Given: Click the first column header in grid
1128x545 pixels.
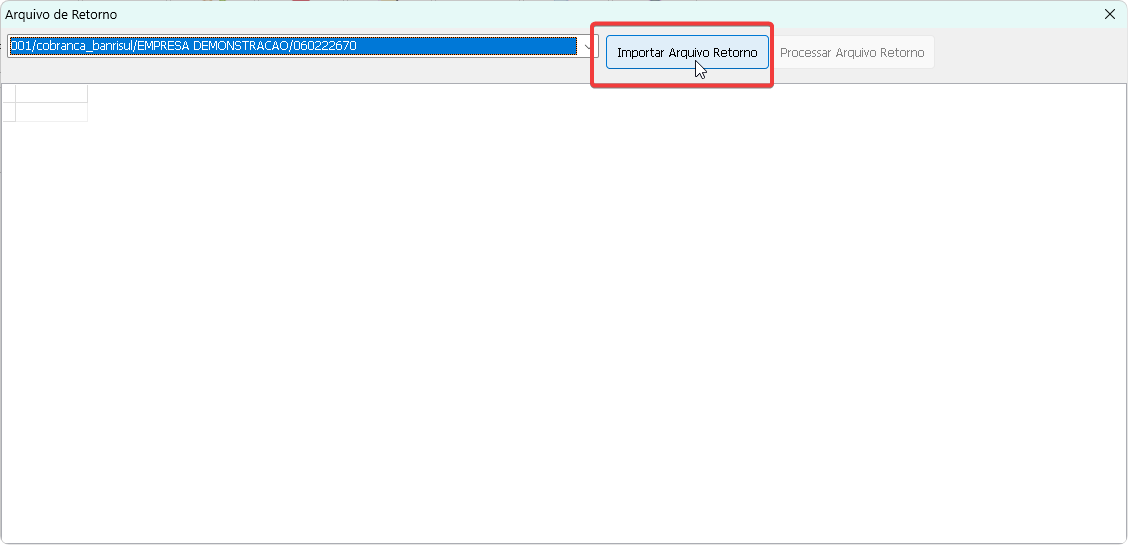Looking at the screenshot, I should click(x=52, y=94).
